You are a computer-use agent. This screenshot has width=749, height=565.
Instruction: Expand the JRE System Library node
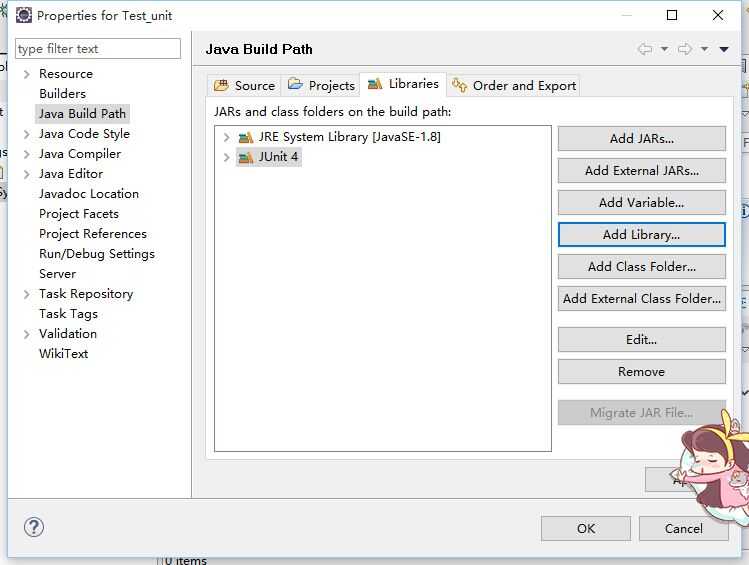point(226,138)
